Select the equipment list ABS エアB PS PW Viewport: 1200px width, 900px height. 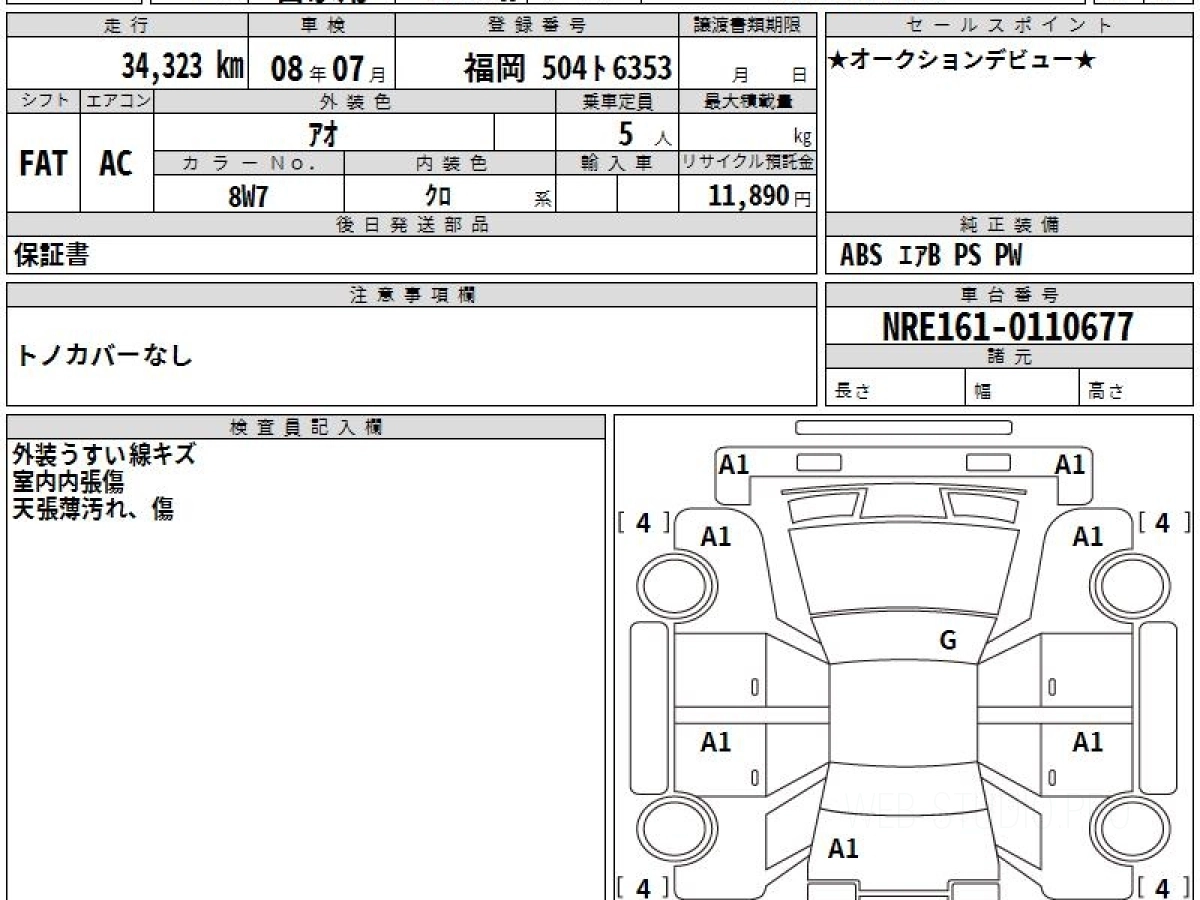(x=931, y=256)
